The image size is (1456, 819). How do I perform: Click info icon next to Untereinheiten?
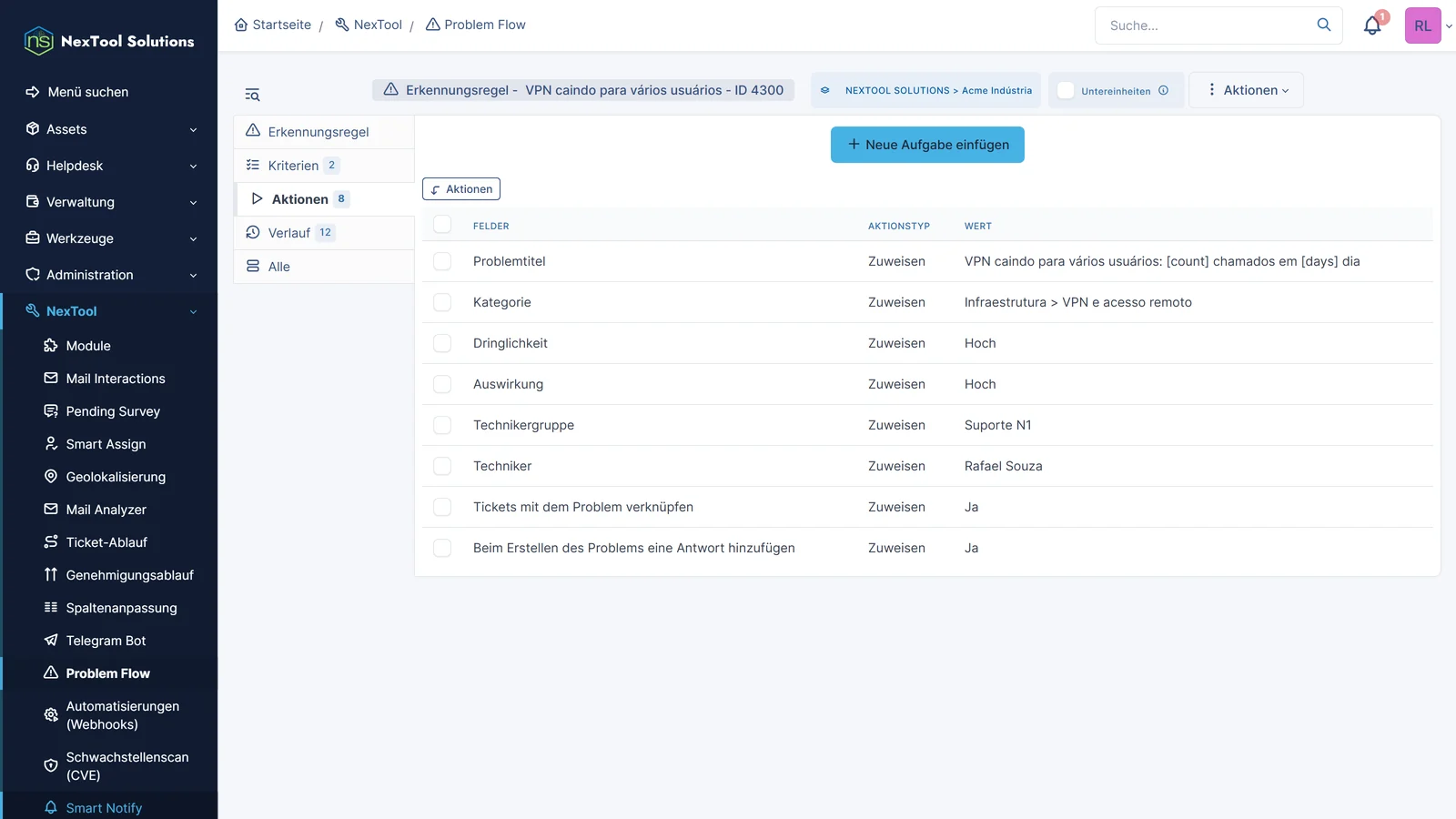pos(1163,90)
